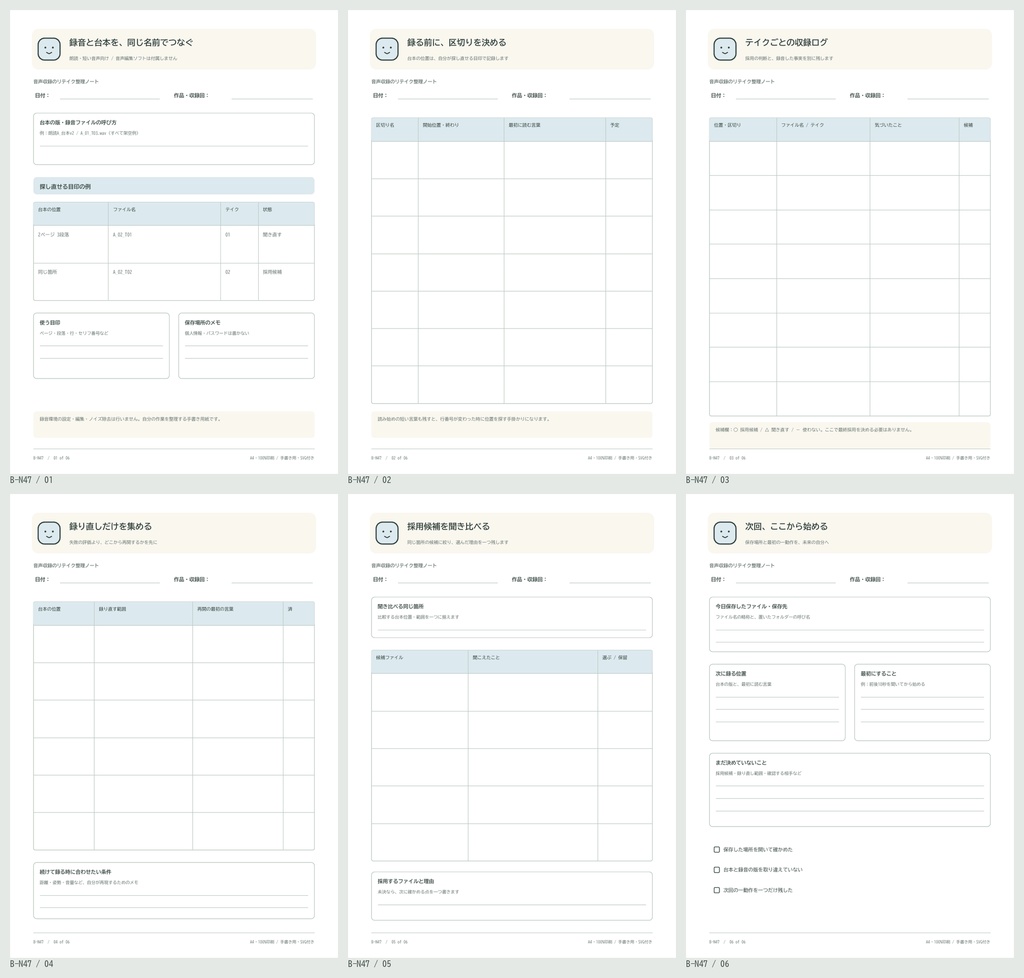The width and height of the screenshot is (1024, 978).
Task: Click the smiley icon beside 録り直しだけを集める
Action: coord(49,533)
